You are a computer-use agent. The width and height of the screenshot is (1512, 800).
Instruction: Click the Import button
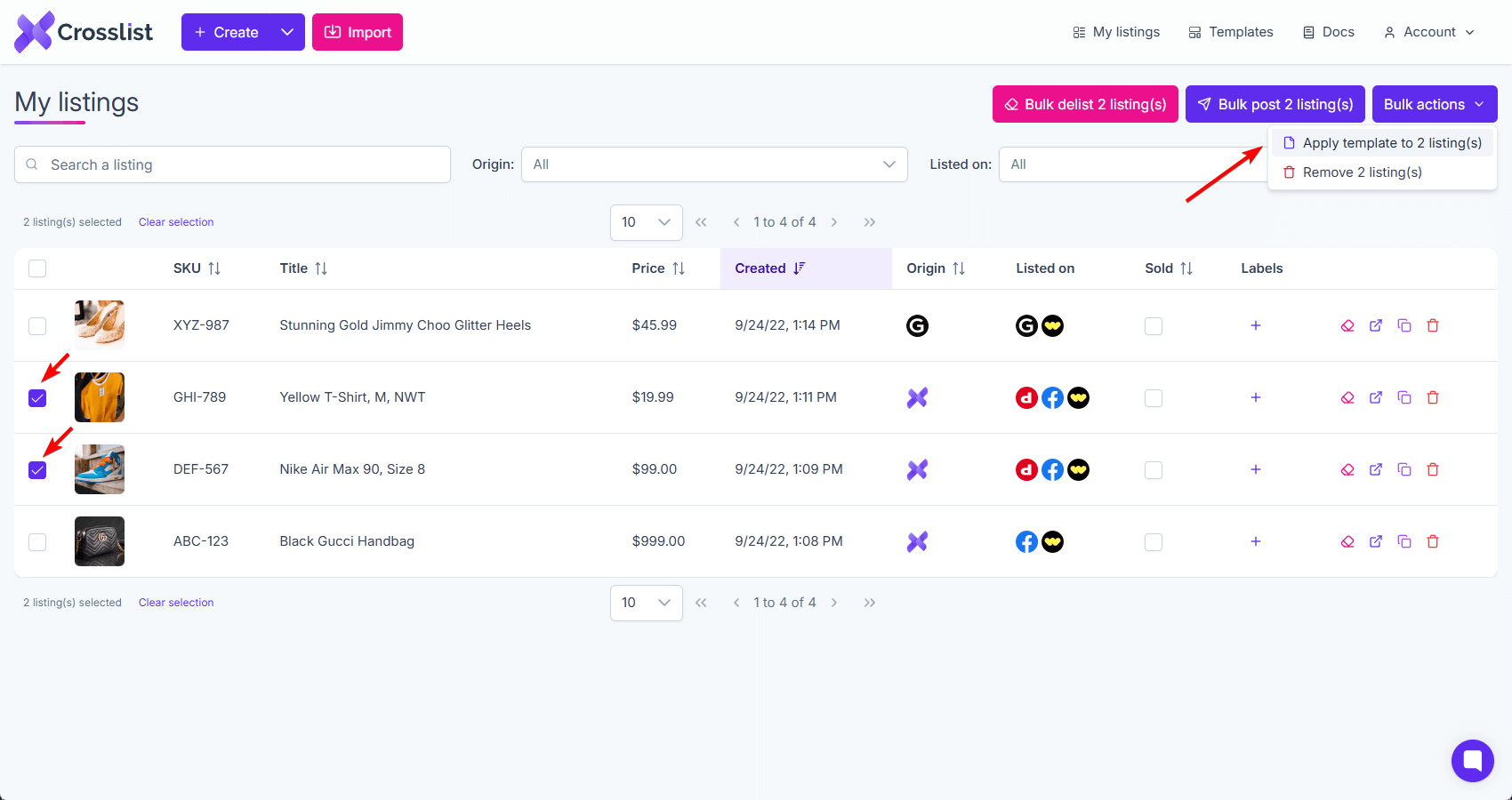tap(358, 32)
